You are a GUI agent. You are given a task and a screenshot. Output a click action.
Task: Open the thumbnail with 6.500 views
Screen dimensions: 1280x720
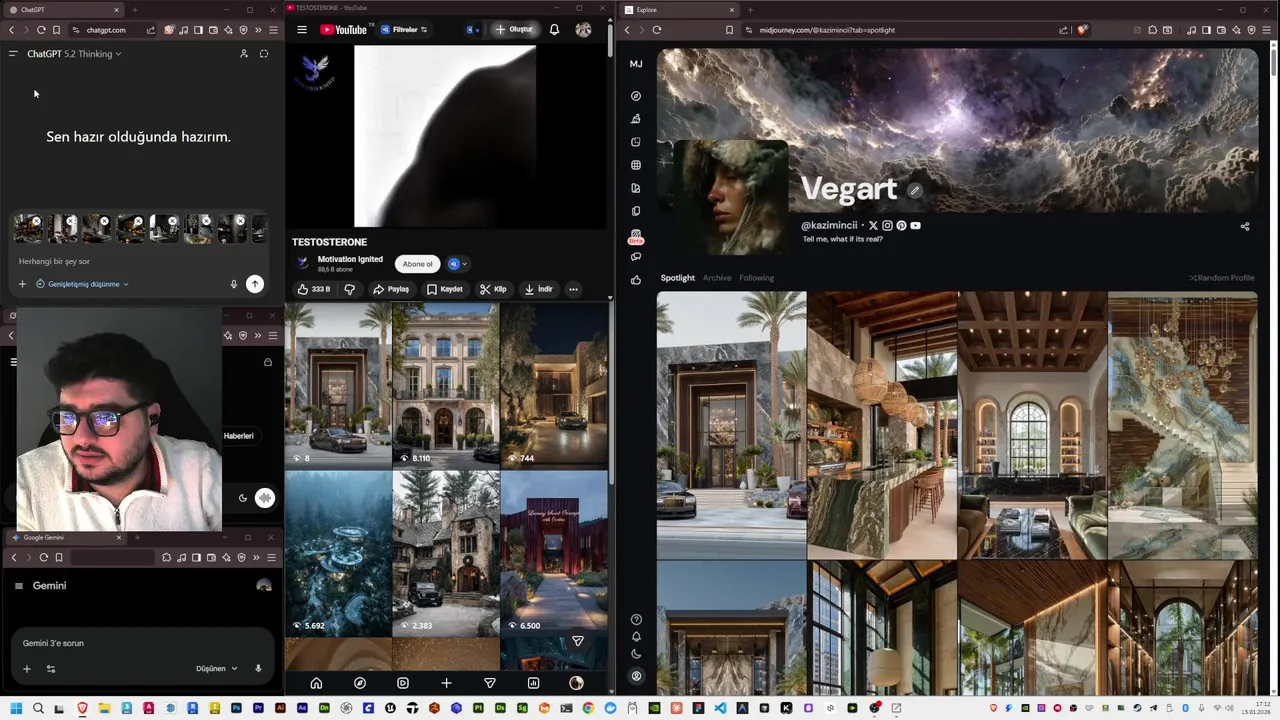click(554, 554)
